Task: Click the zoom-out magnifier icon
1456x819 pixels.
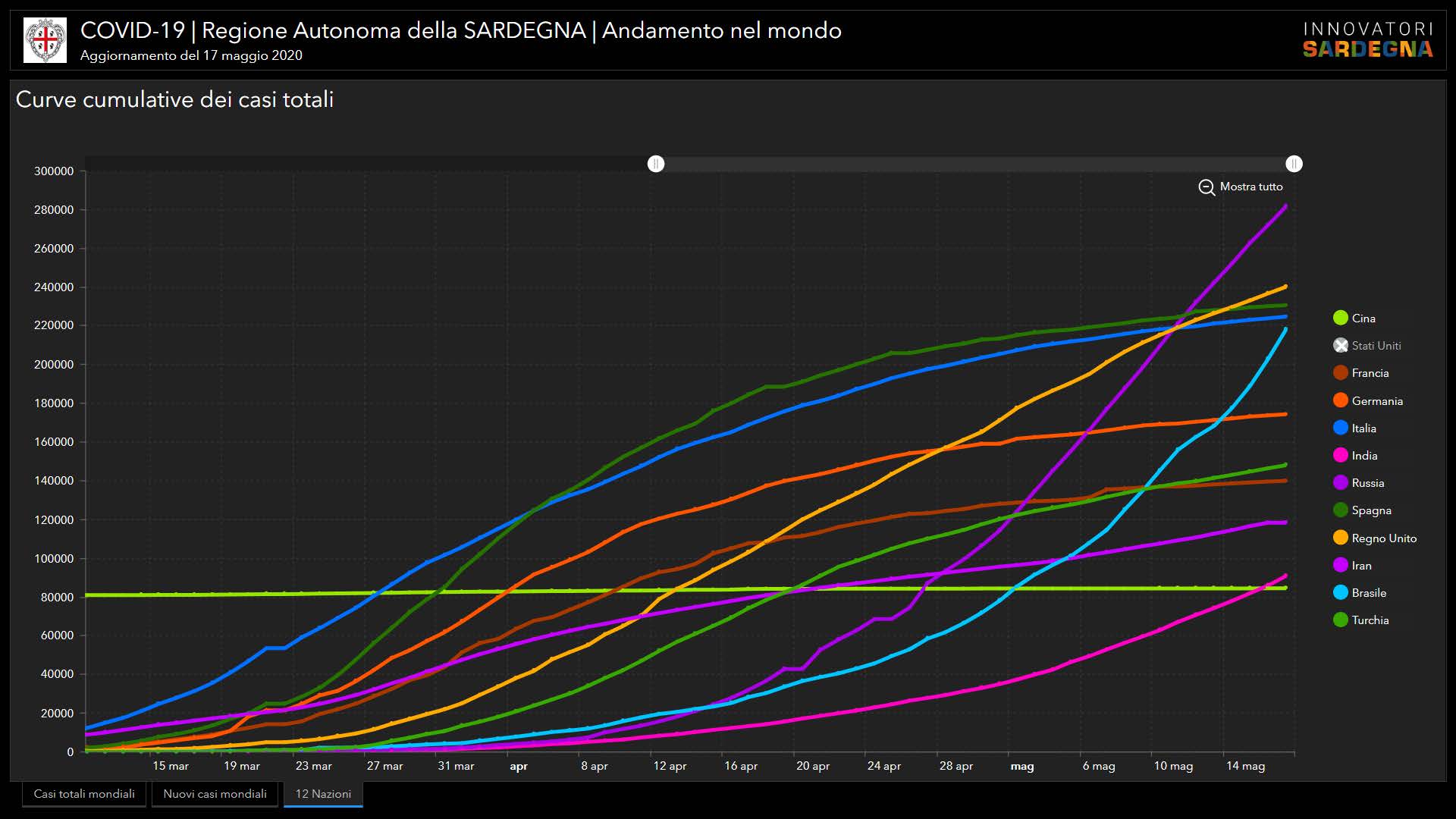Action: (x=1207, y=187)
